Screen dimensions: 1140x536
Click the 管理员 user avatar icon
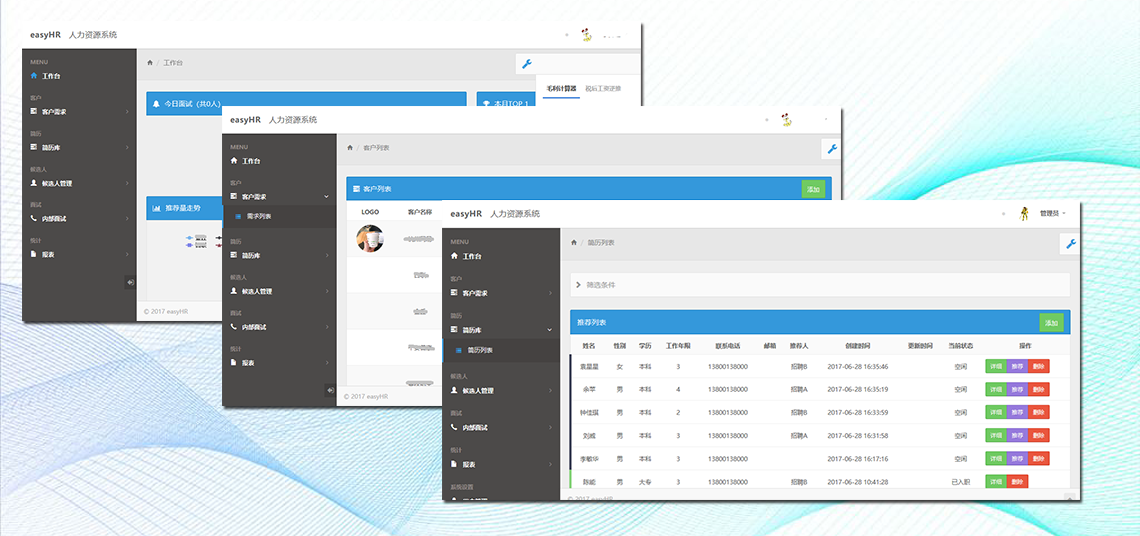(1024, 213)
